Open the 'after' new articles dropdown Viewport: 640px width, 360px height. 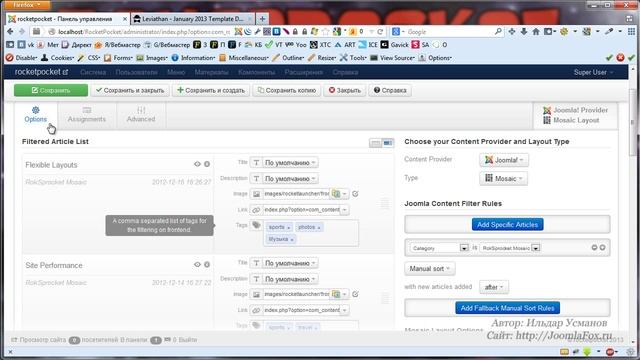pos(494,287)
